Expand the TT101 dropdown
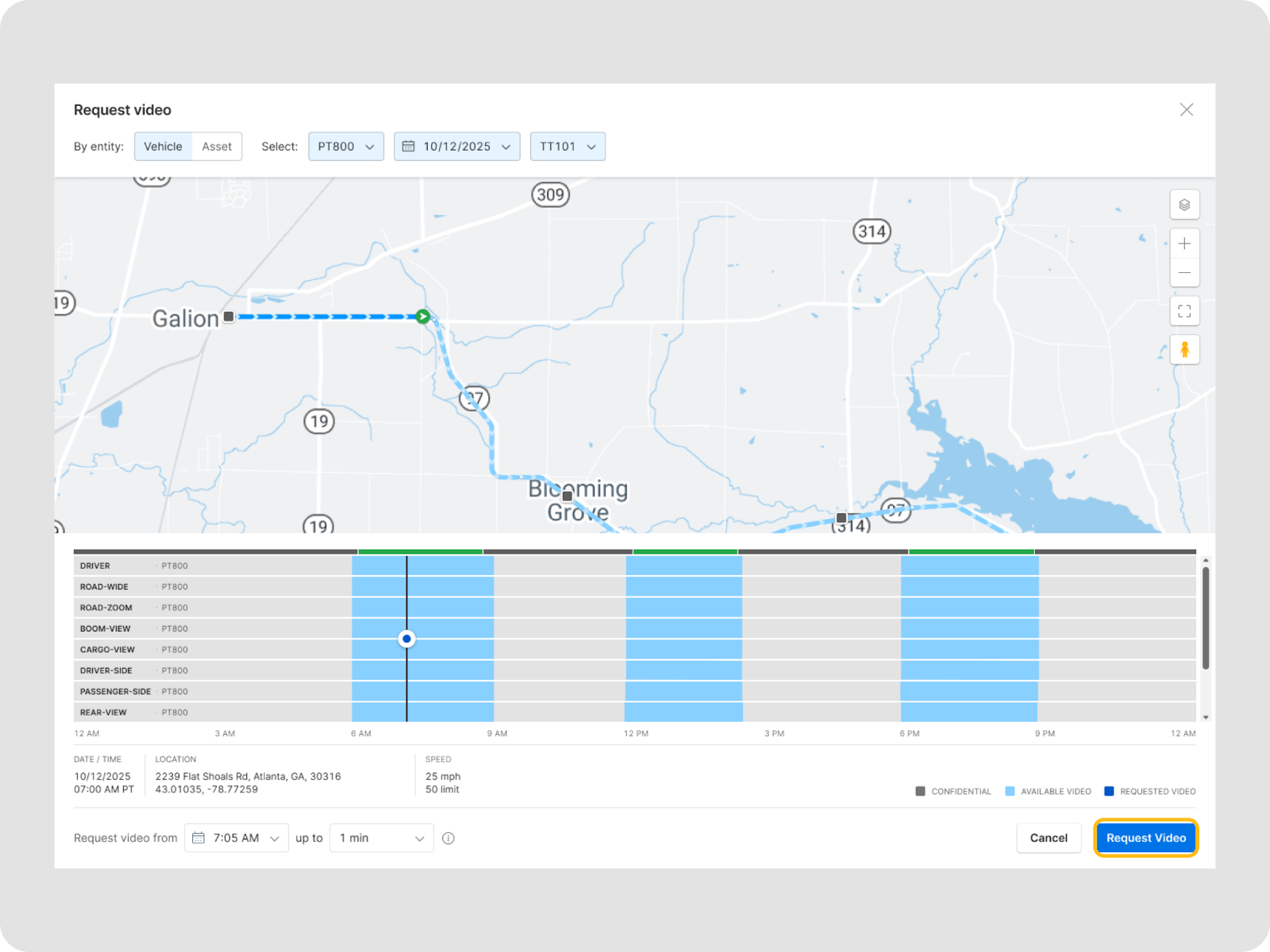 tap(568, 147)
